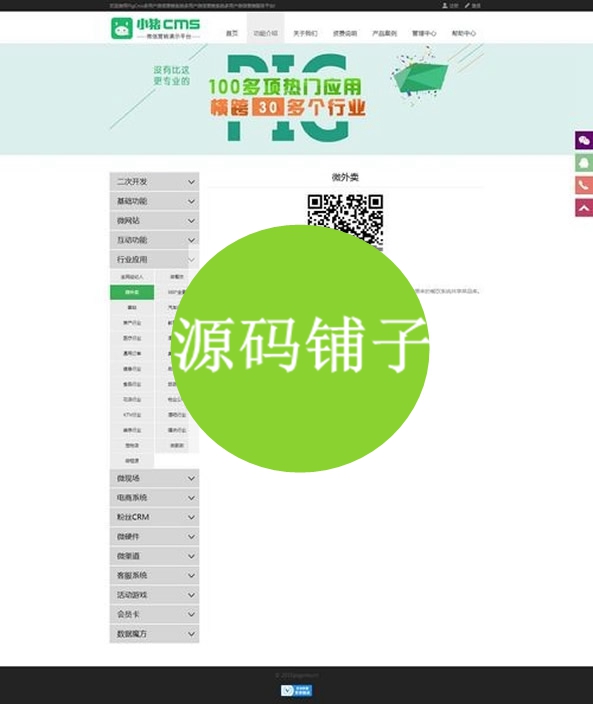The width and height of the screenshot is (593, 704).
Task: Click the 小猪CMS pig logo
Action: click(155, 28)
